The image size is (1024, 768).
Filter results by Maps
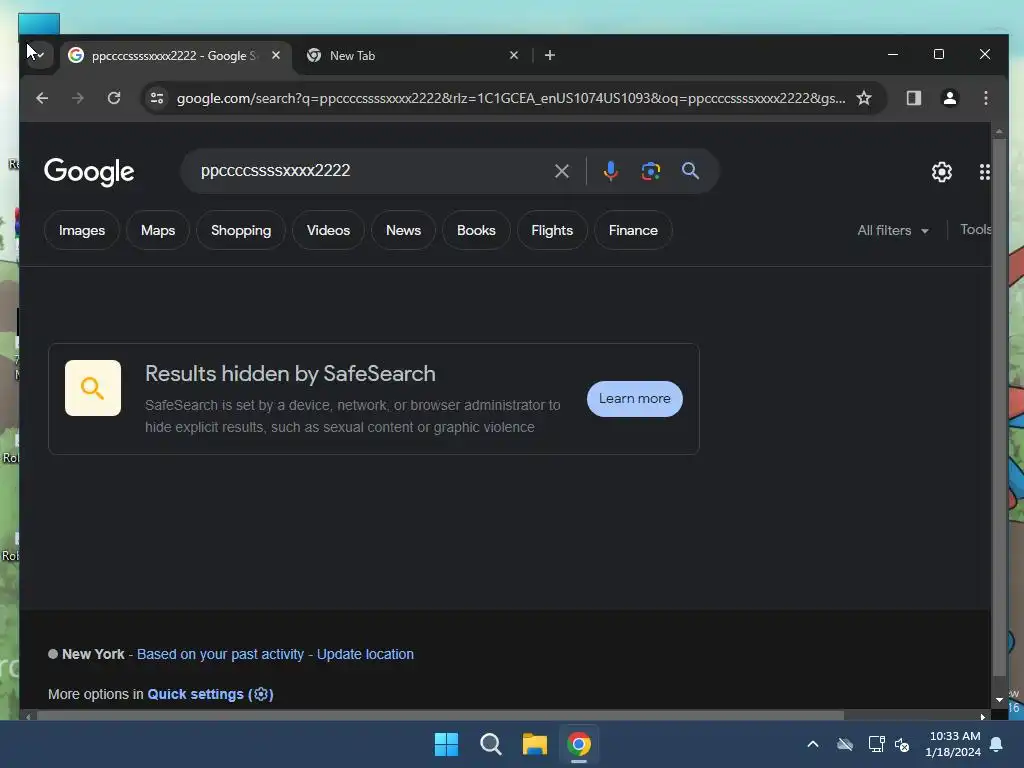pyautogui.click(x=158, y=230)
